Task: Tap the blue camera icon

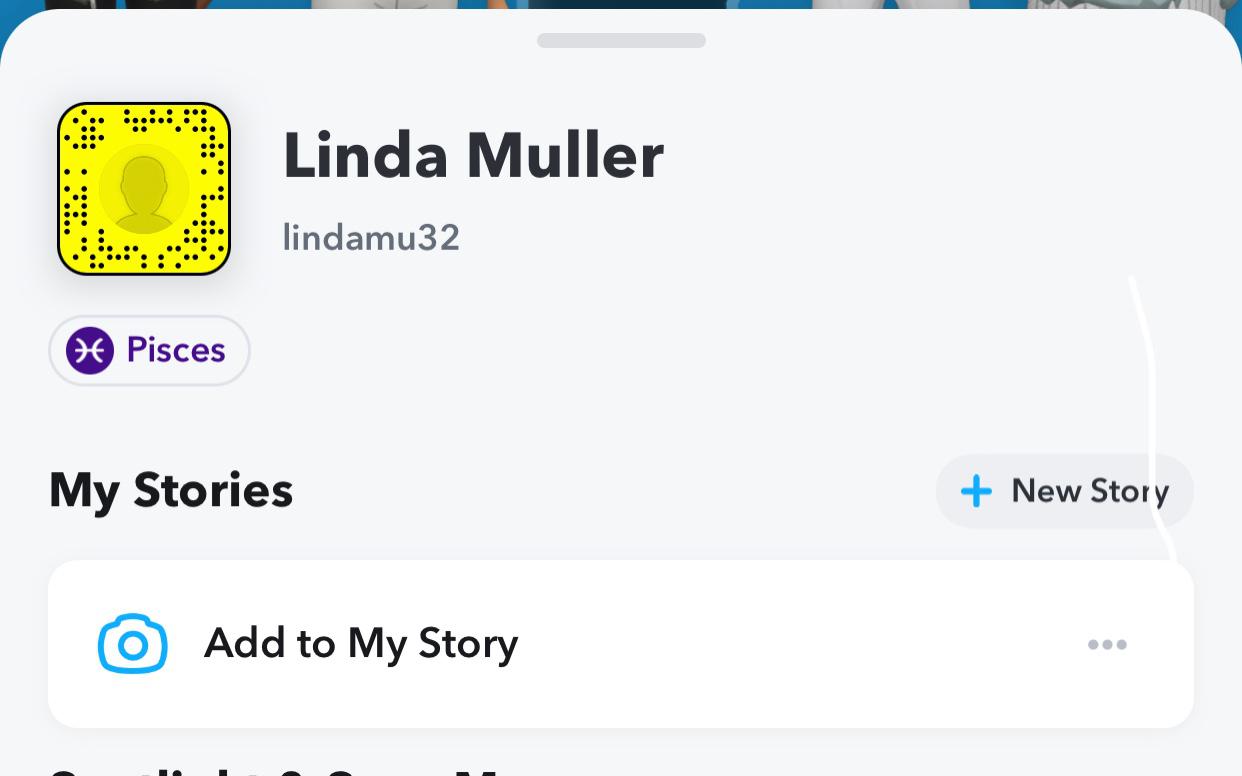Action: (x=133, y=644)
